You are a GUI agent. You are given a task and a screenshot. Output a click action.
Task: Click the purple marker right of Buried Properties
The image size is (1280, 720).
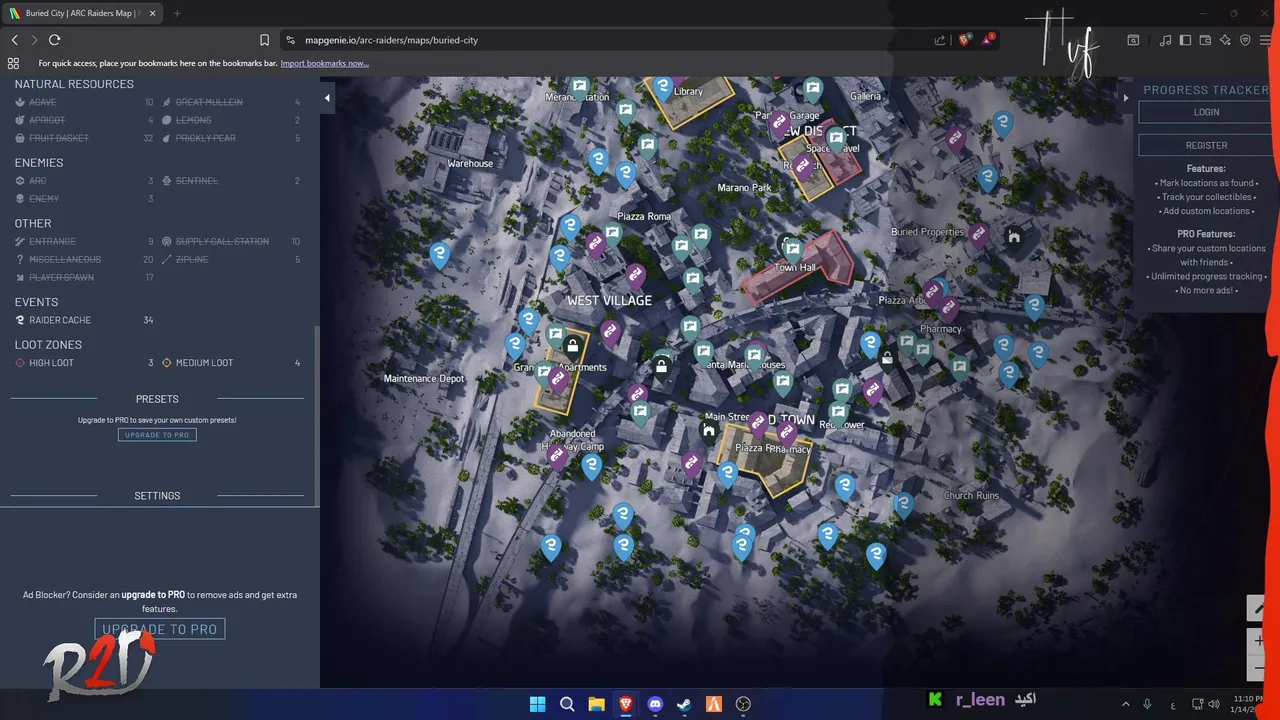click(980, 236)
